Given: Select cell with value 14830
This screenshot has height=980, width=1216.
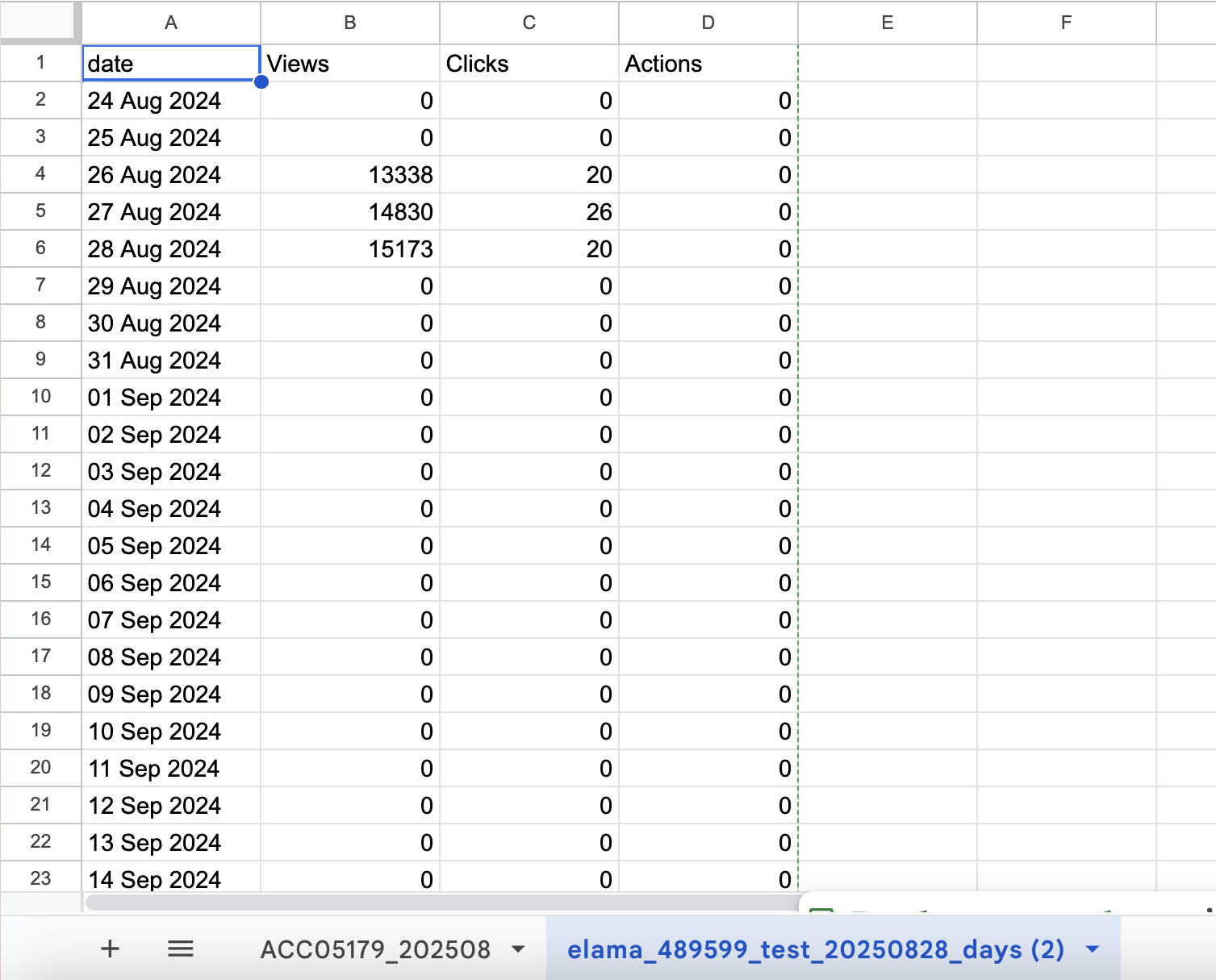Looking at the screenshot, I should [350, 212].
